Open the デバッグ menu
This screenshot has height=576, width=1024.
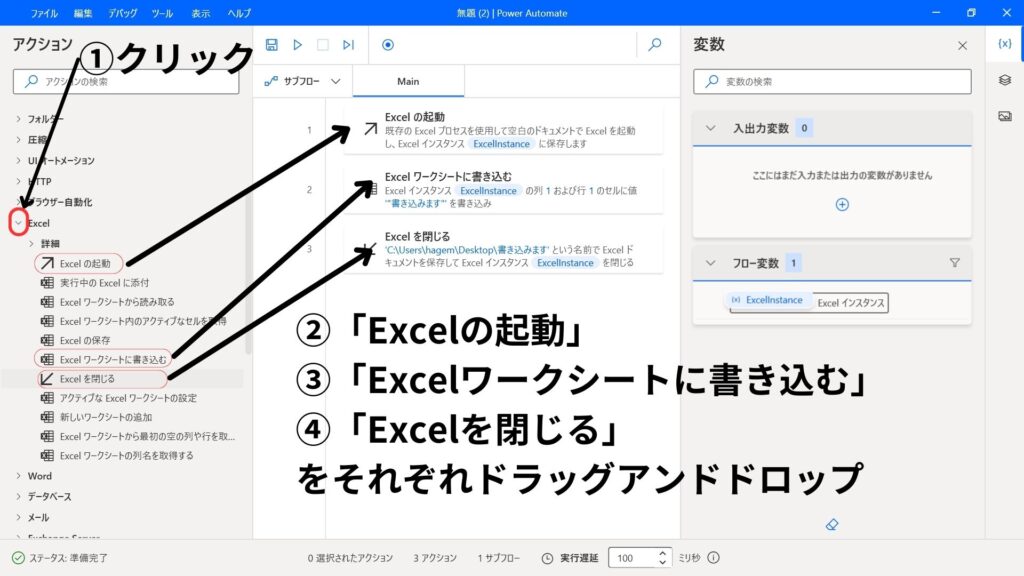(123, 13)
